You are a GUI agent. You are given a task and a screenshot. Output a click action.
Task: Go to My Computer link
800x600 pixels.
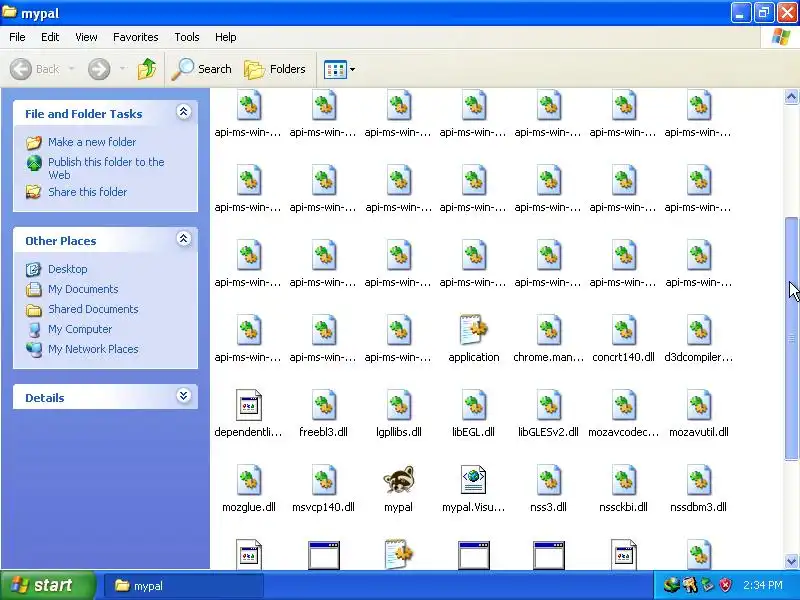pyautogui.click(x=80, y=329)
